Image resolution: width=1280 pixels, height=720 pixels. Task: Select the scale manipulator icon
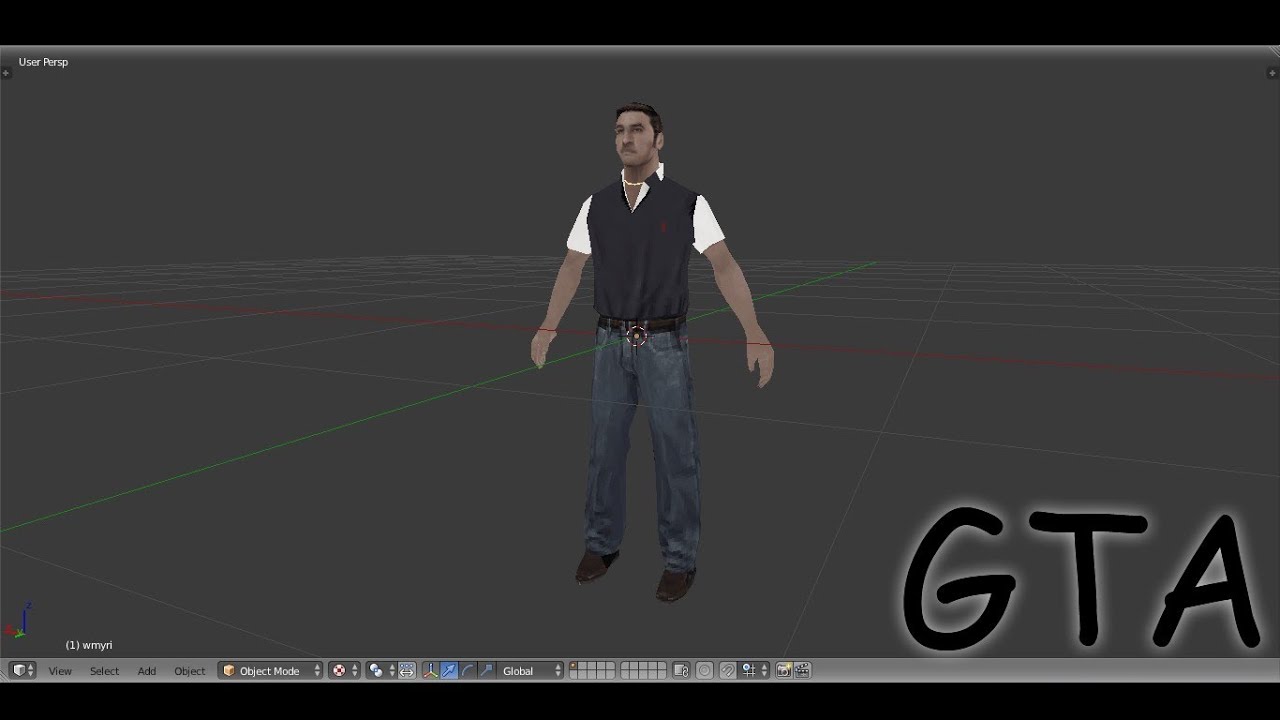pyautogui.click(x=486, y=671)
